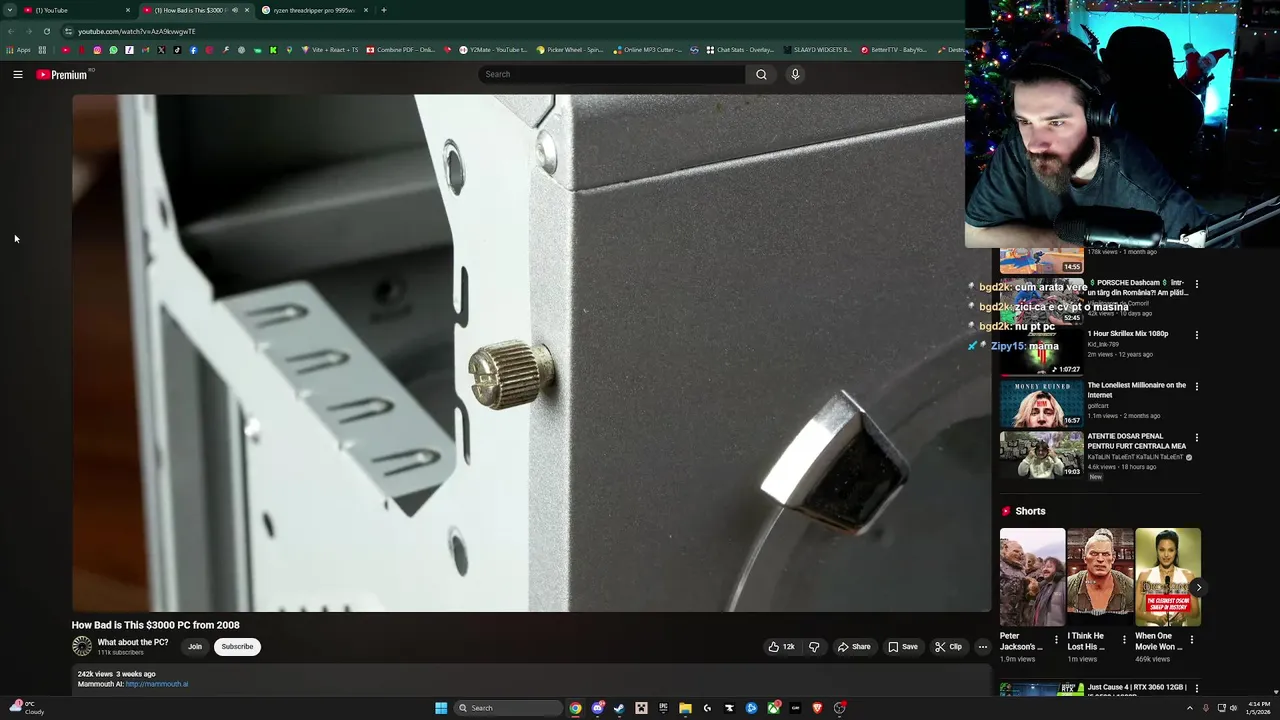
Task: Open options for the I Think He Lost His short
Action: 1124,639
